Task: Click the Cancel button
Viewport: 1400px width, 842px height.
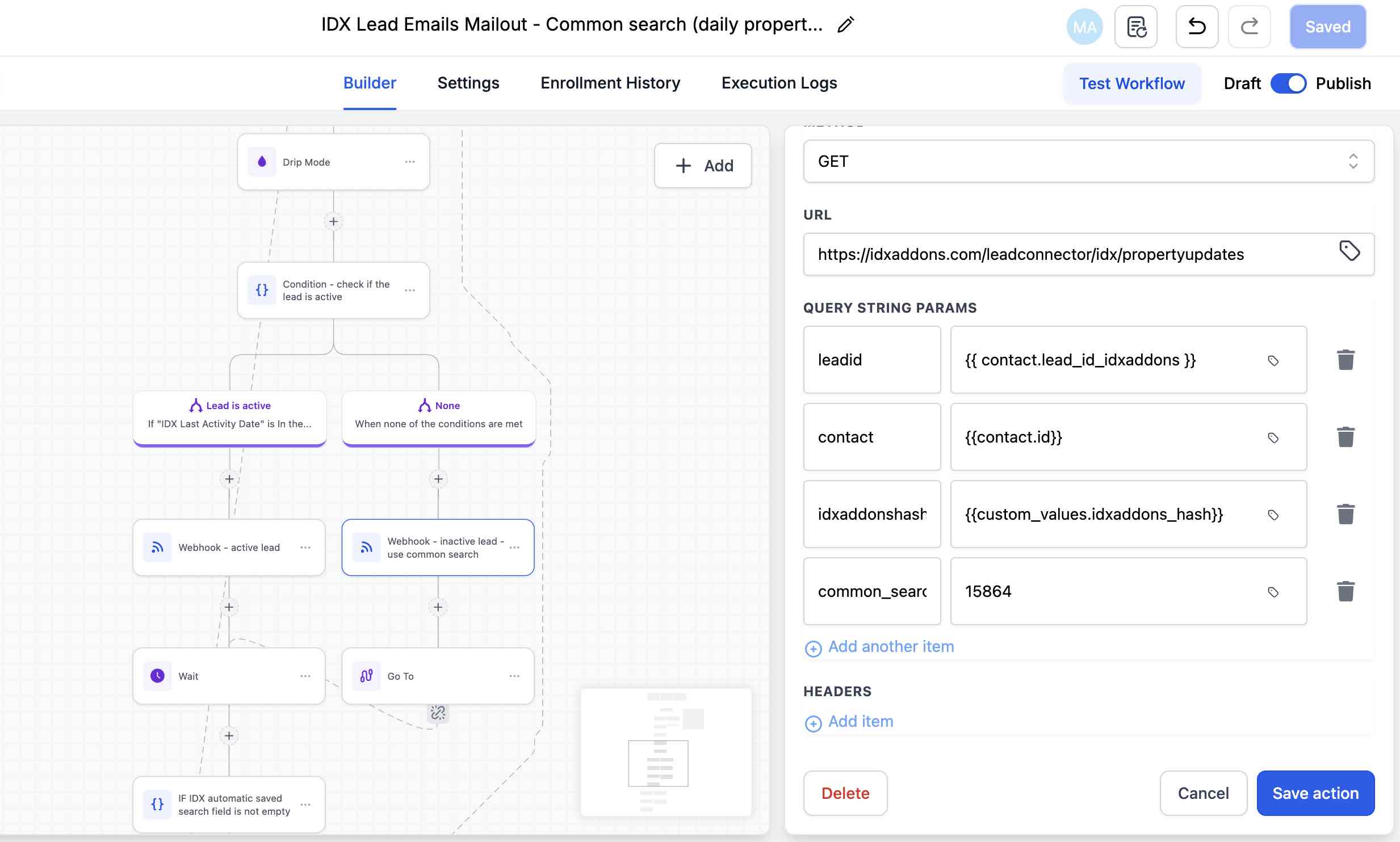Action: tap(1203, 793)
